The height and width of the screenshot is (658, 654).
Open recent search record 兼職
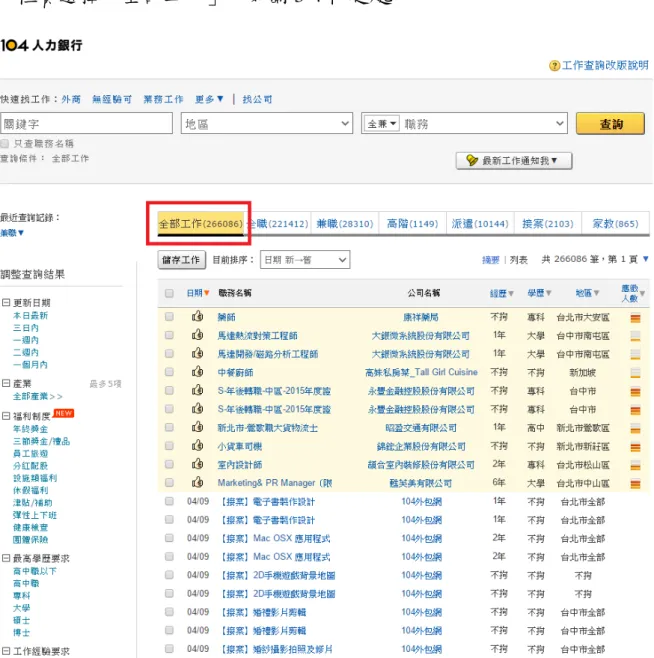[x=12, y=232]
